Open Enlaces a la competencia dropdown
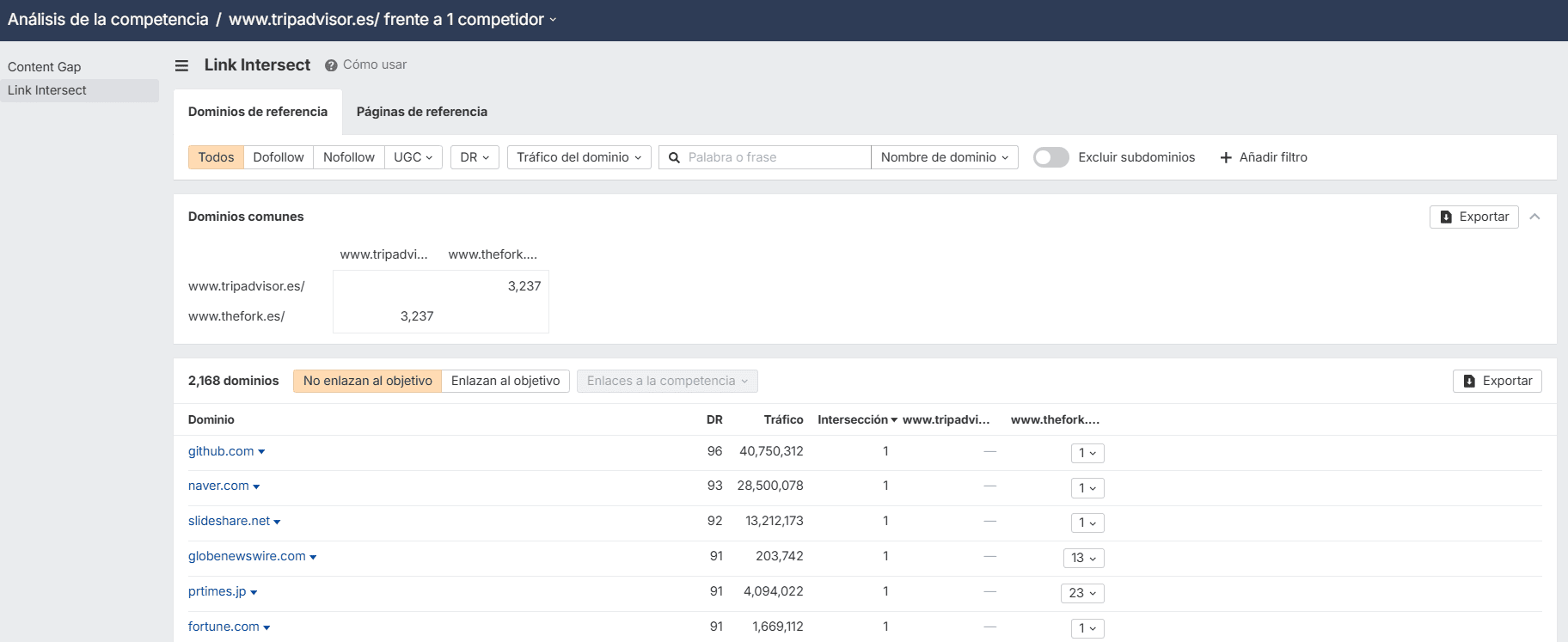Viewport: 1568px width, 642px height. tap(667, 381)
